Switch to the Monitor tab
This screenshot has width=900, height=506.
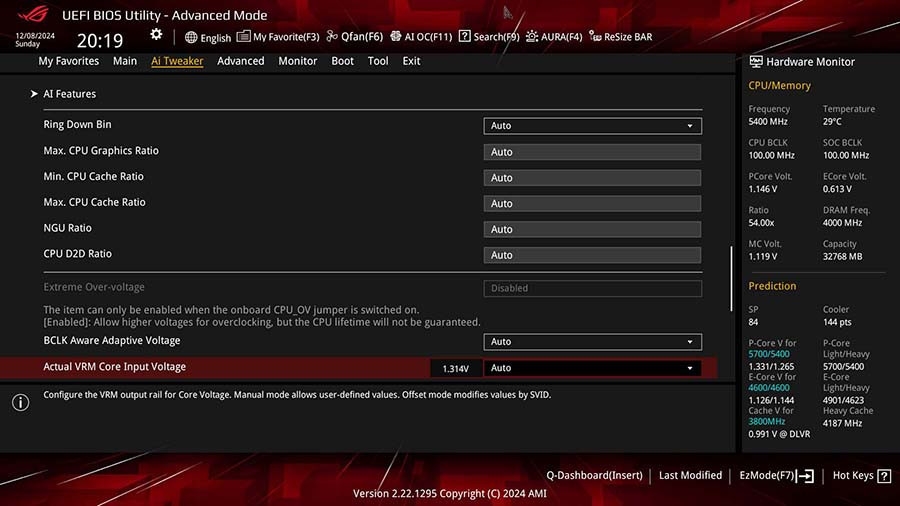pos(297,61)
